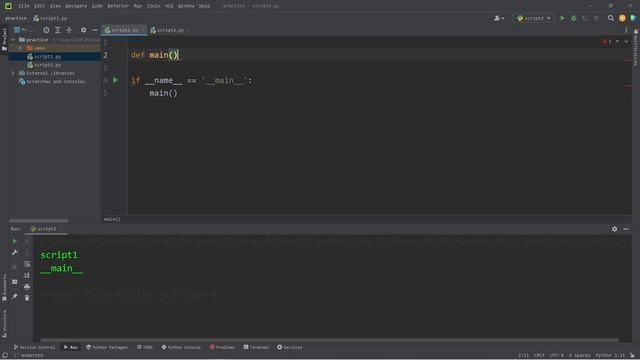Start debugging with the green bug icon
Viewport: 640px width, 360px height.
[x=573, y=18]
